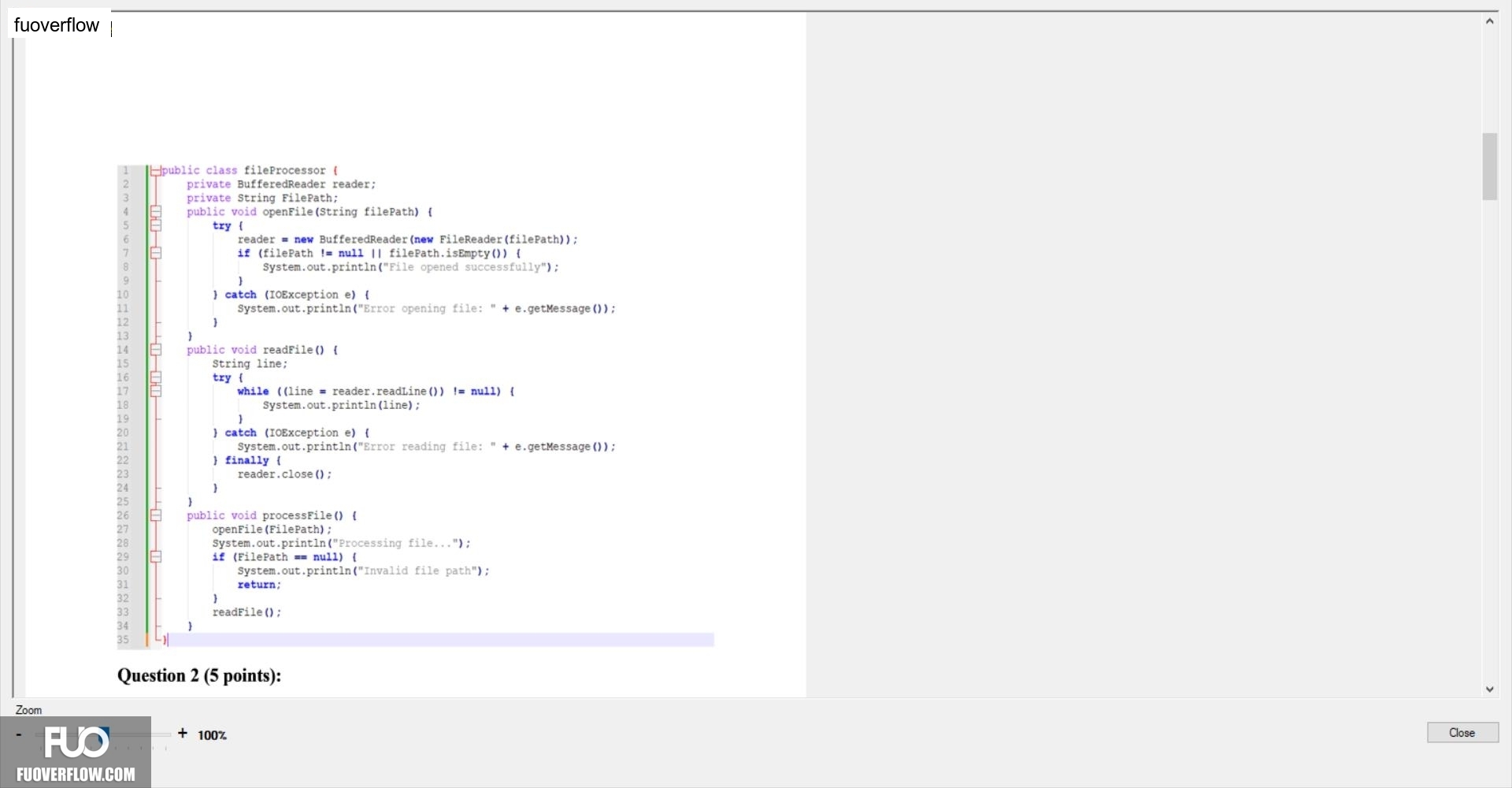Click the 'finally' keyword line
Screen dimensions: 1512x788
coord(246,460)
